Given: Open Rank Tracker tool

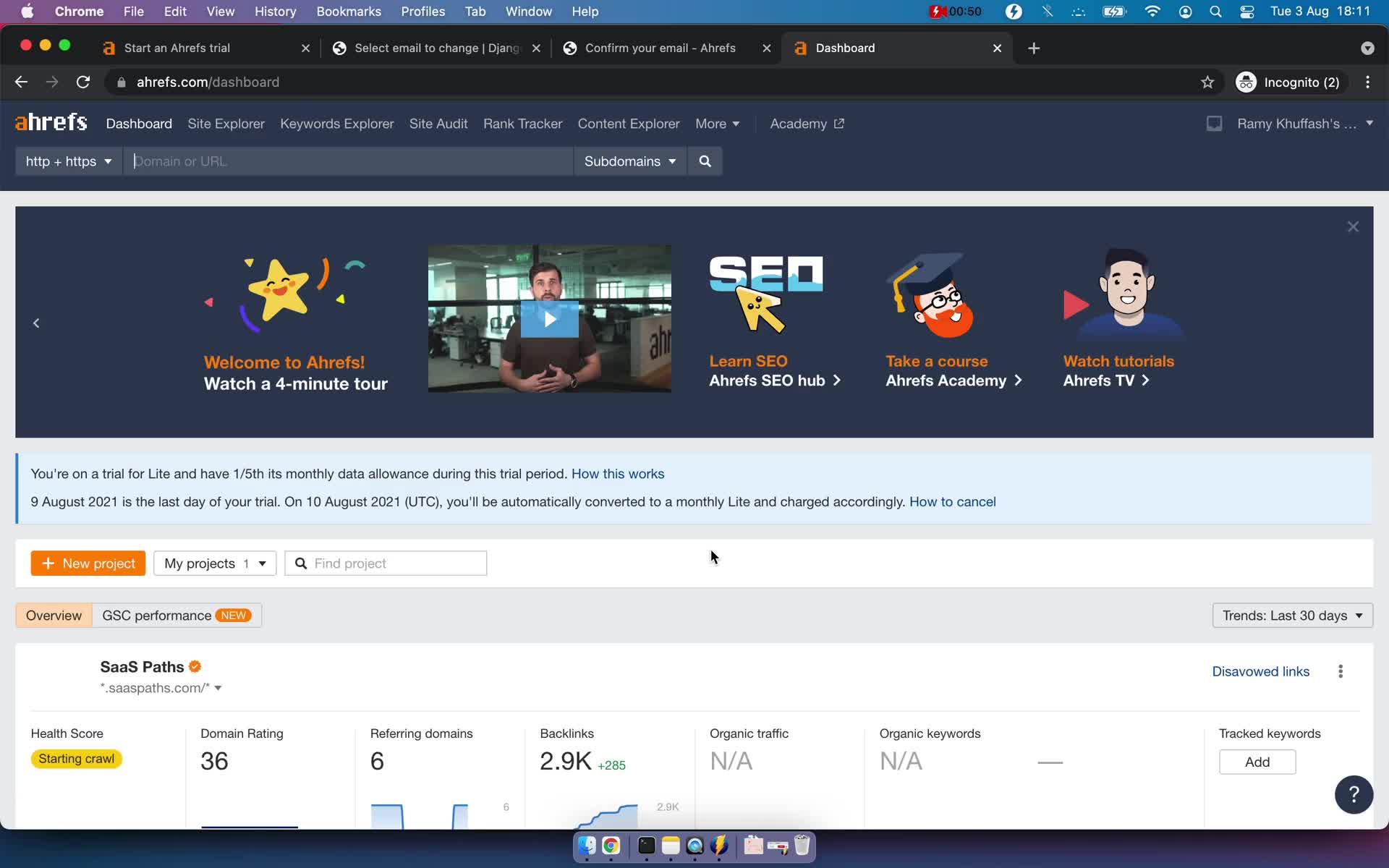Looking at the screenshot, I should (523, 123).
